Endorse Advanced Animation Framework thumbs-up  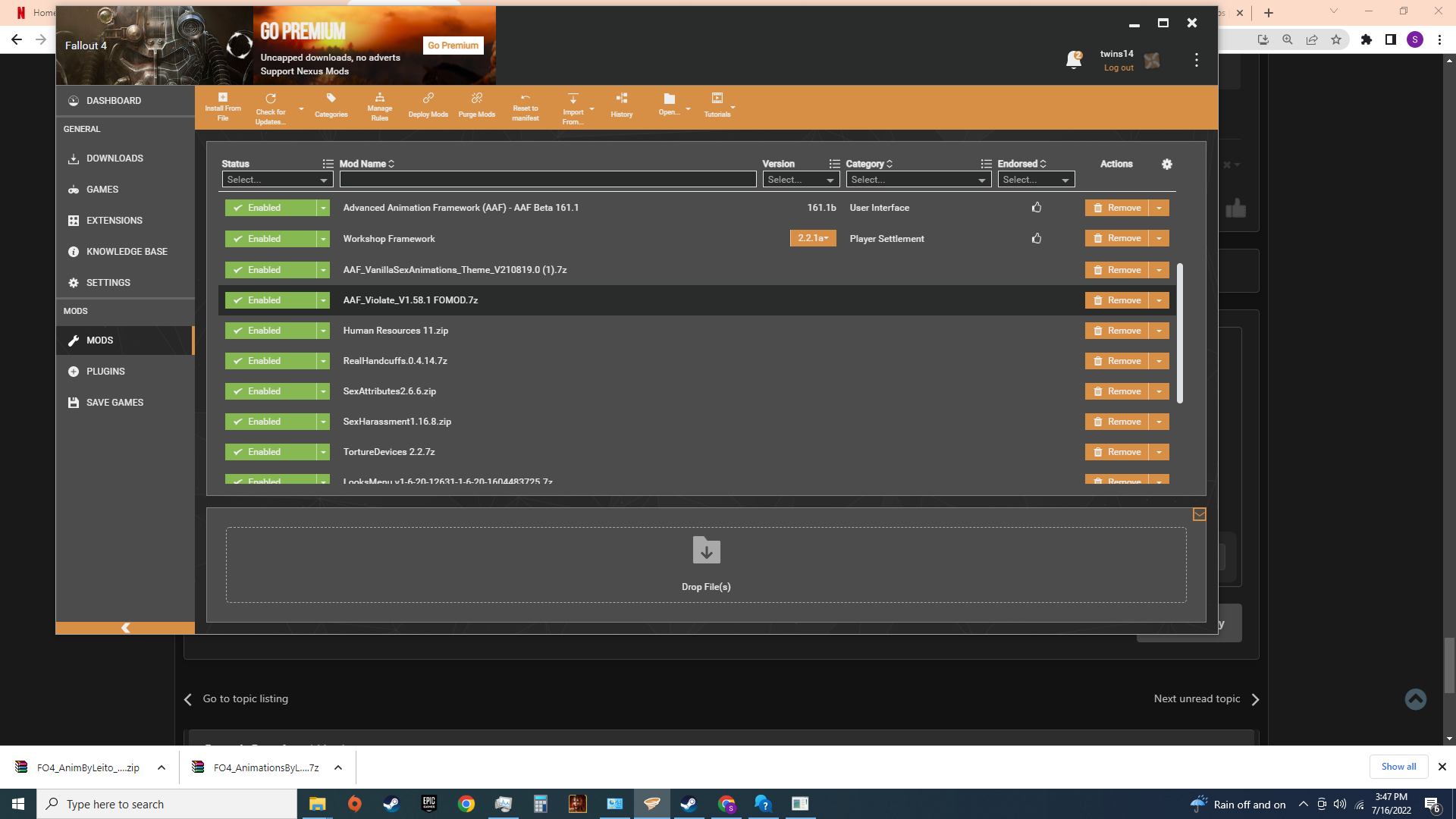(x=1037, y=207)
